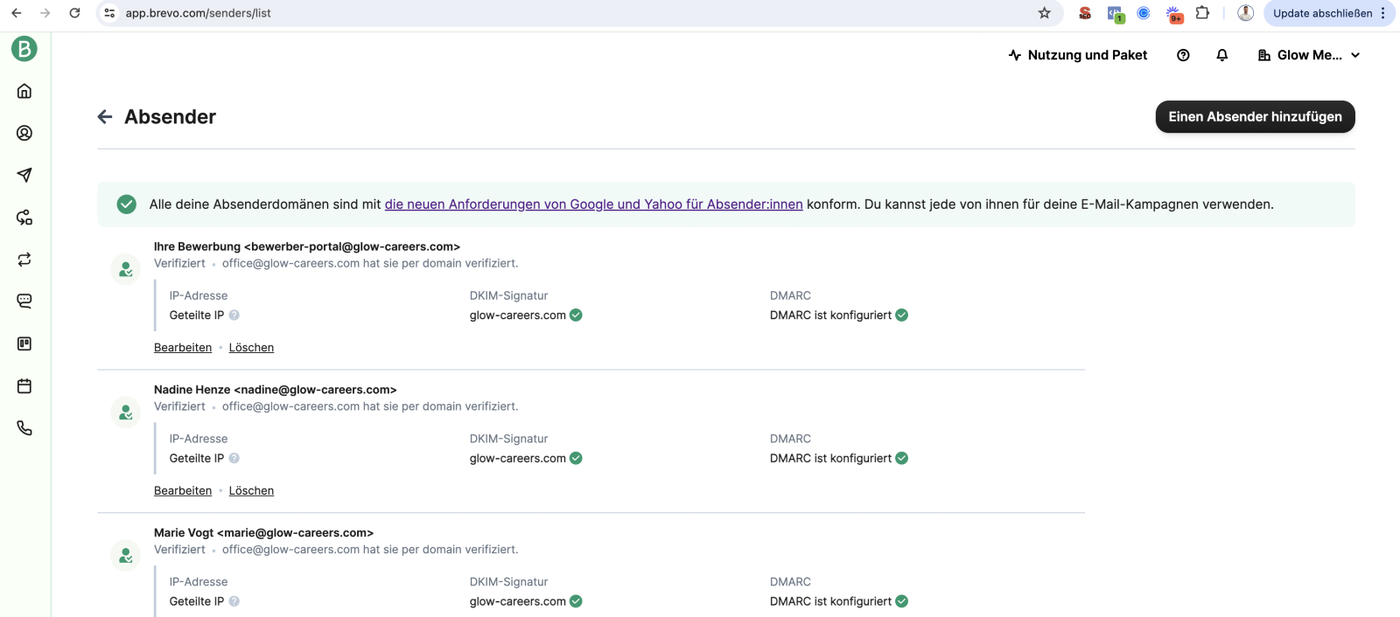
Task: Open the Nutzung und Paket menu item
Action: coord(1077,56)
